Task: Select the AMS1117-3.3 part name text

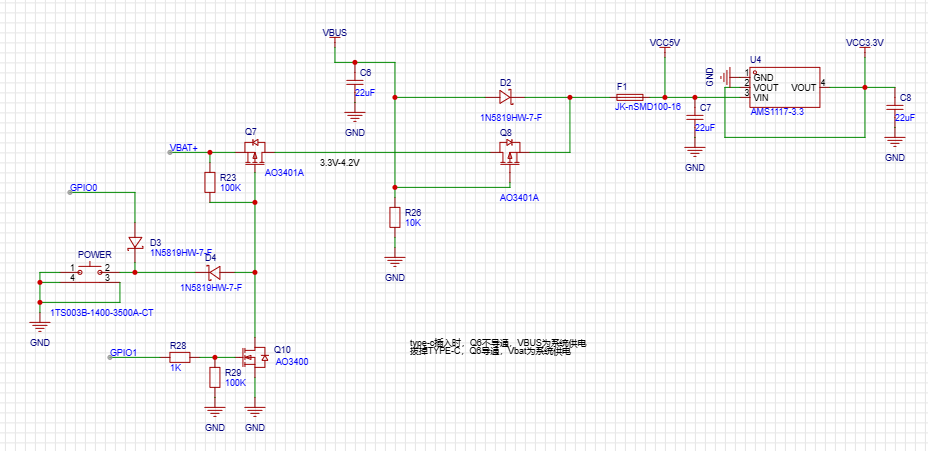Action: tap(777, 112)
